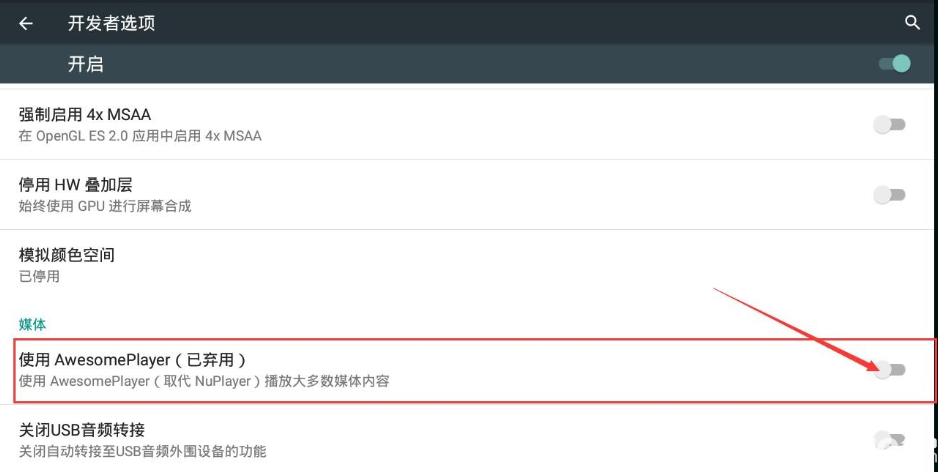Tap the 始终使用 GPU 进行屏幕合成 description
This screenshot has height=472, width=938.
(105, 206)
